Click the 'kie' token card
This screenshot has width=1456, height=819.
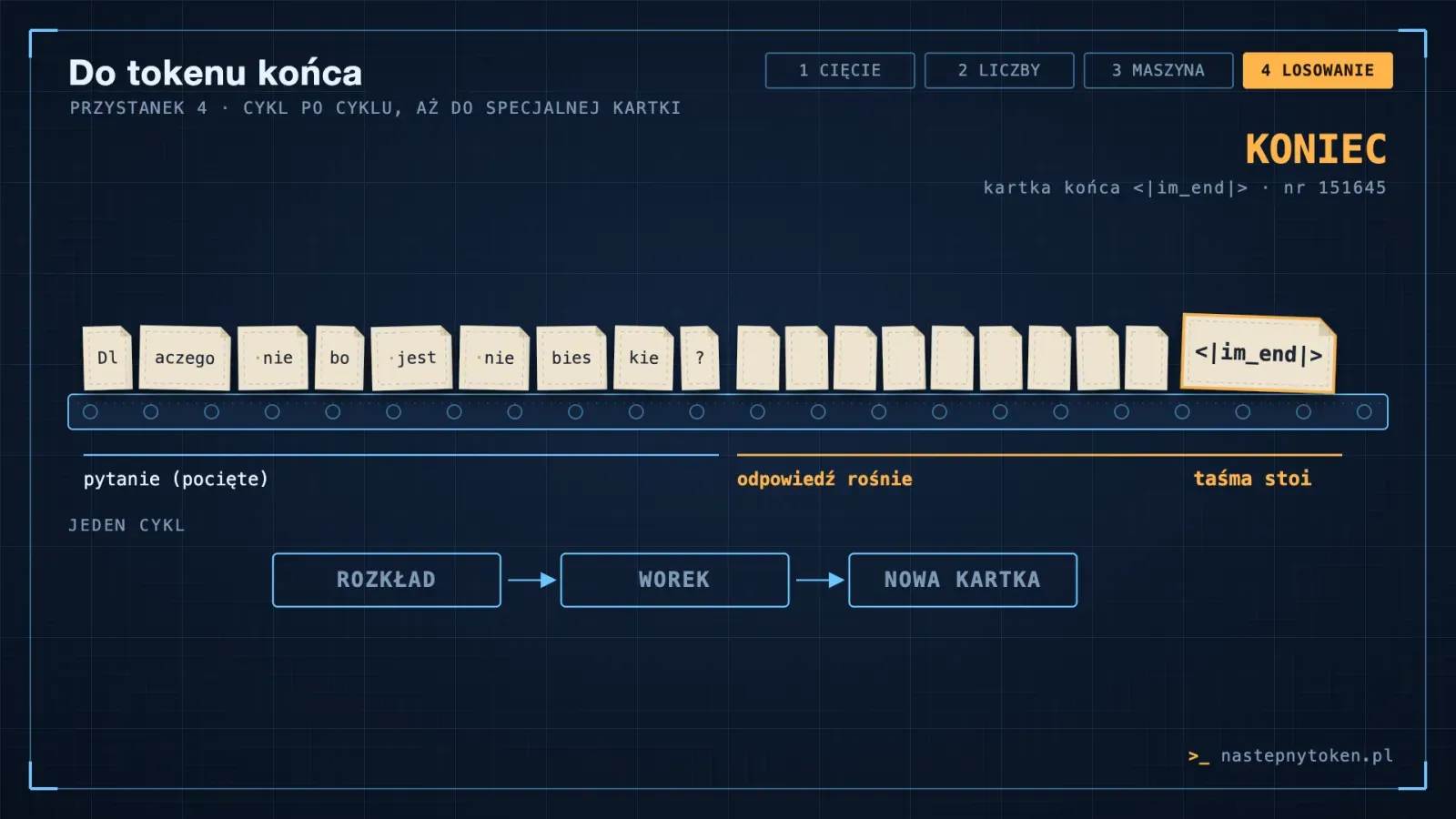coord(643,358)
